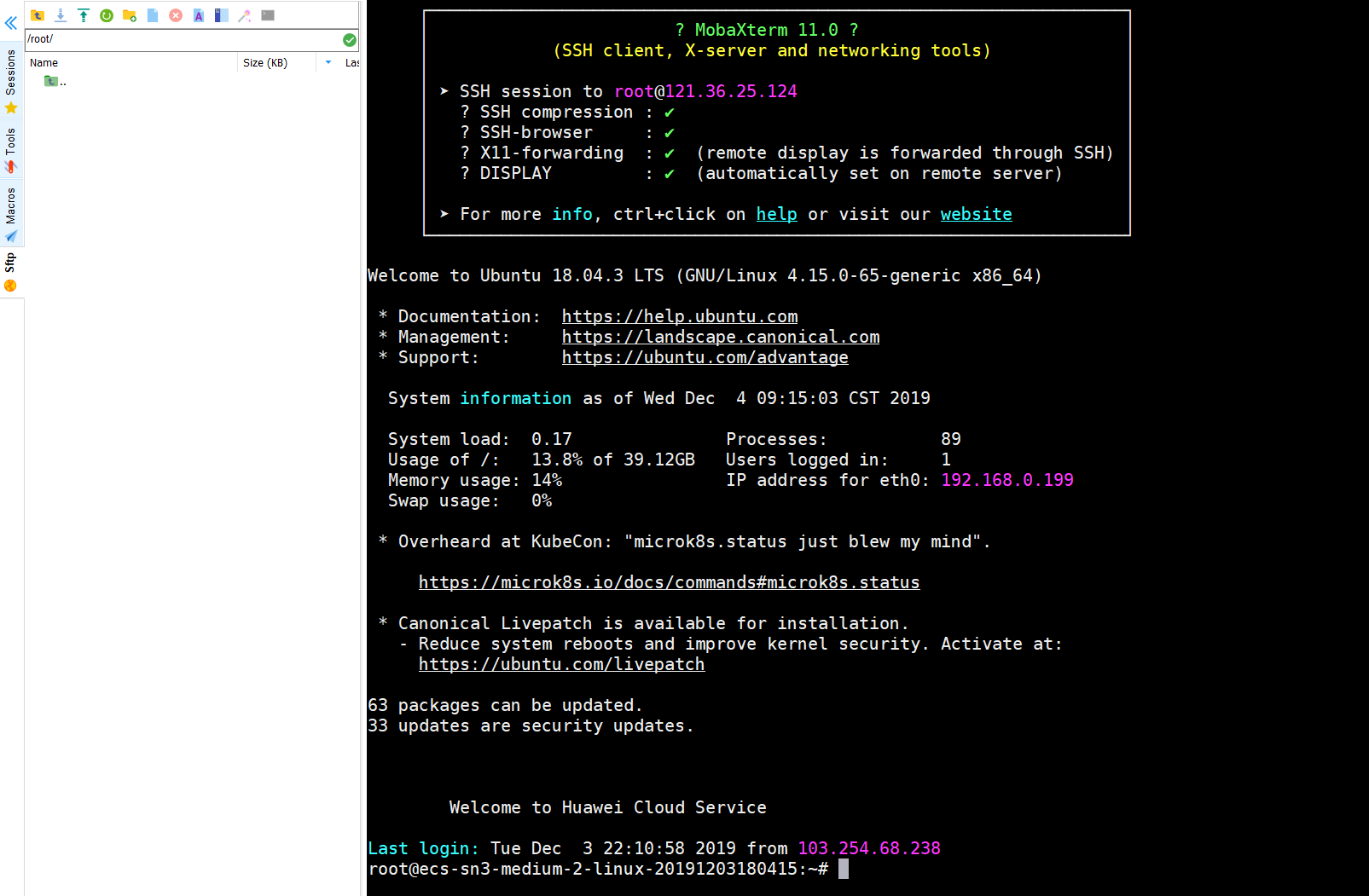Sort files by the Size (KB) column
Viewport: 1369px width, 896px height.
pos(276,63)
